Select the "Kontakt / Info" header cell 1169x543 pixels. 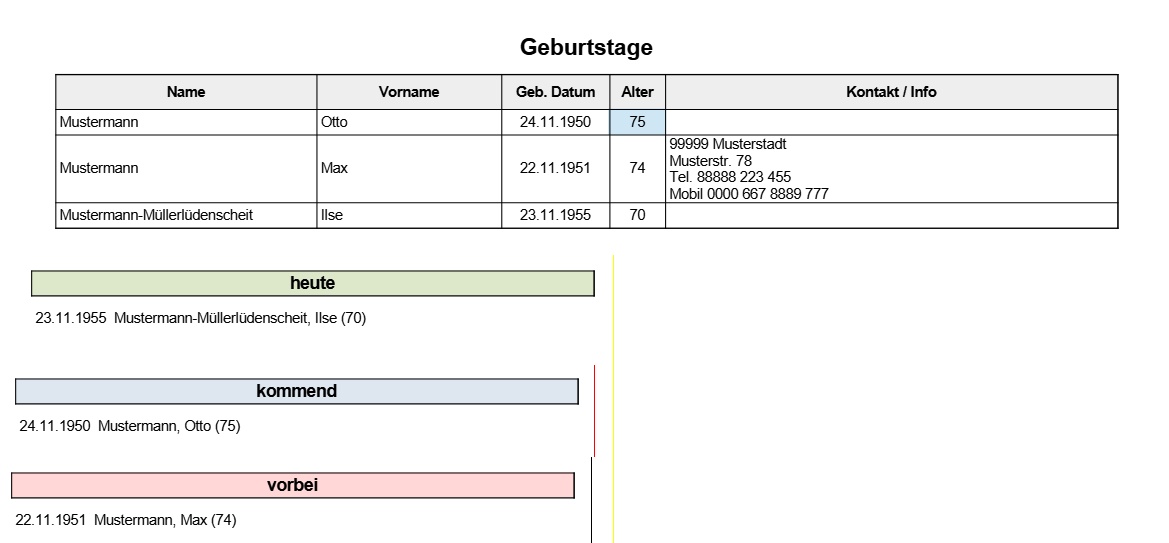click(891, 92)
